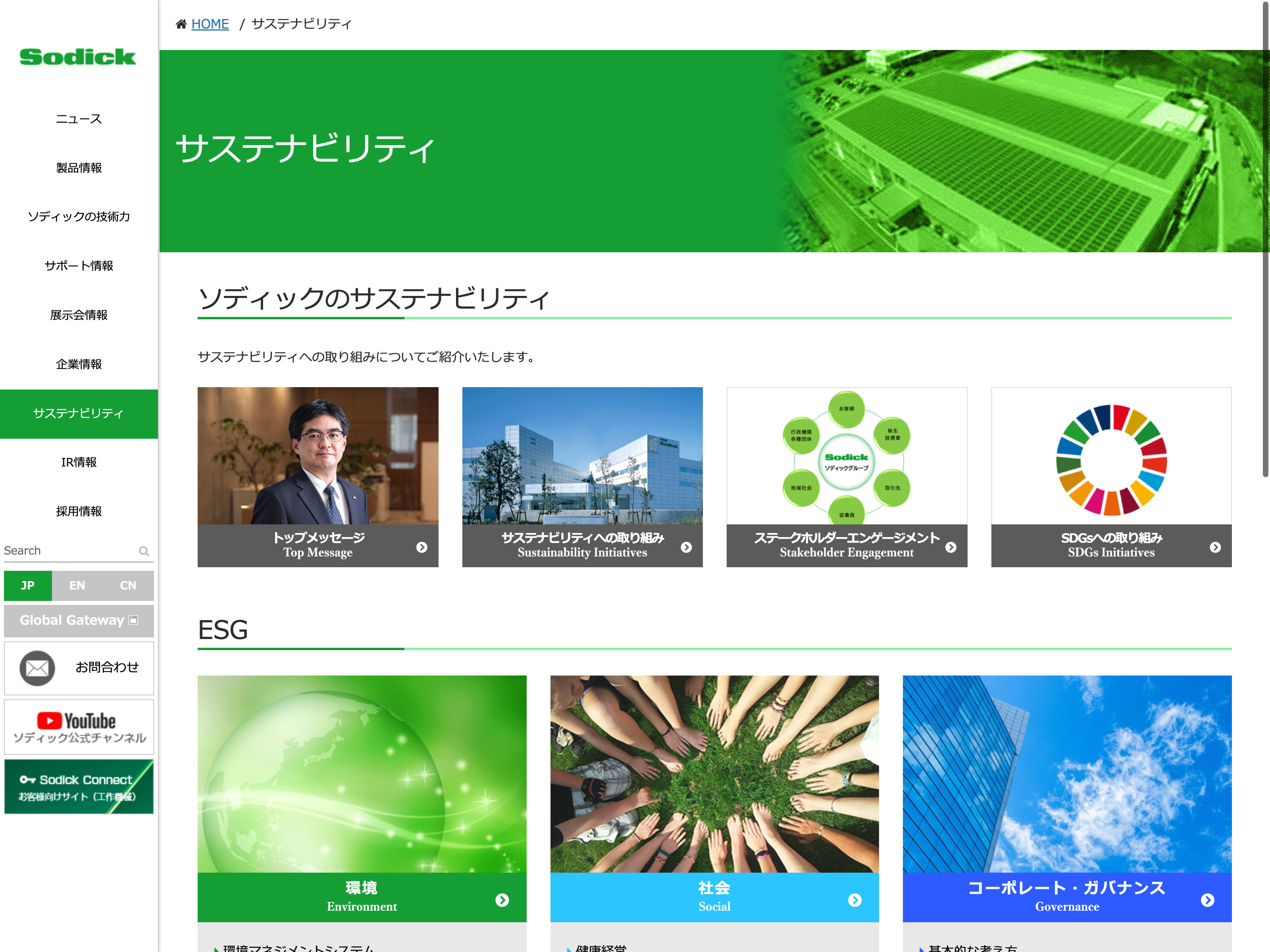The image size is (1270, 952).
Task: Expand the Social section arrow
Action: point(855,900)
